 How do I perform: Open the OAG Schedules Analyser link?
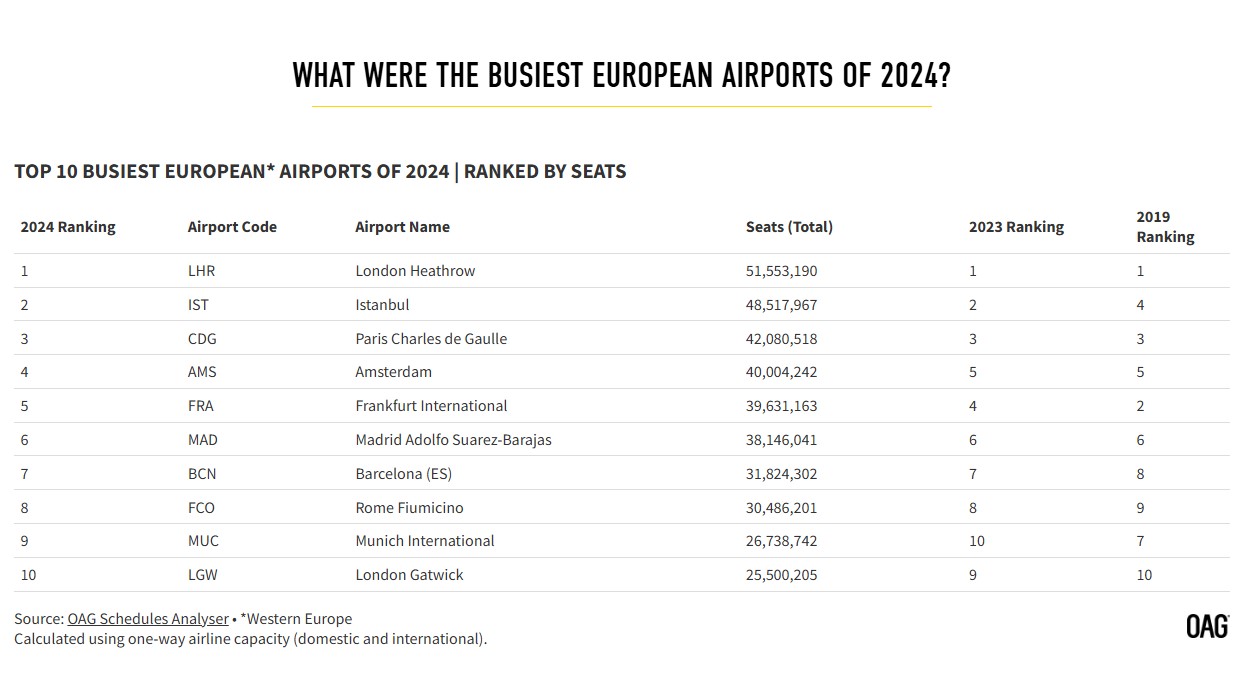(x=148, y=619)
